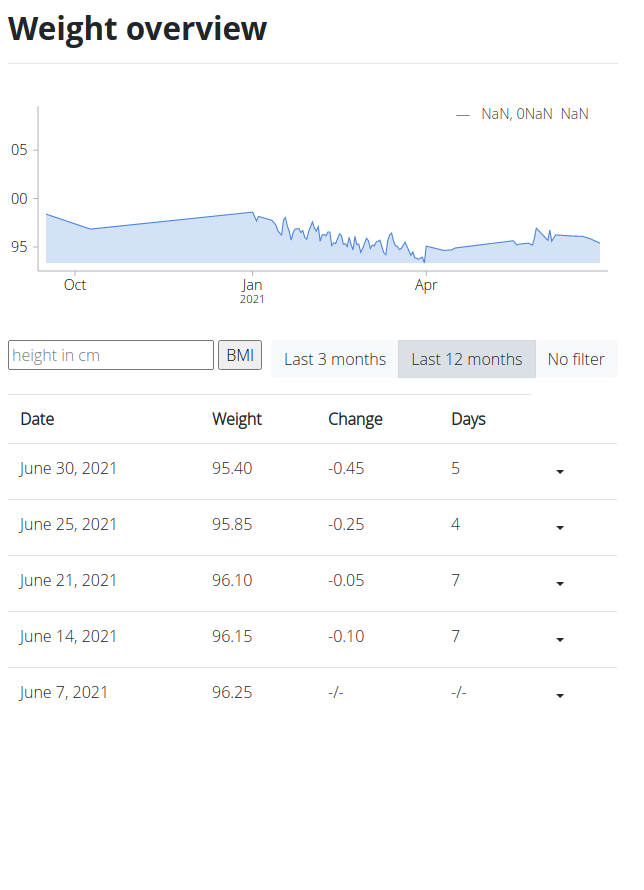The height and width of the screenshot is (890, 644).
Task: Click the height in cm input field
Action: coord(110,355)
